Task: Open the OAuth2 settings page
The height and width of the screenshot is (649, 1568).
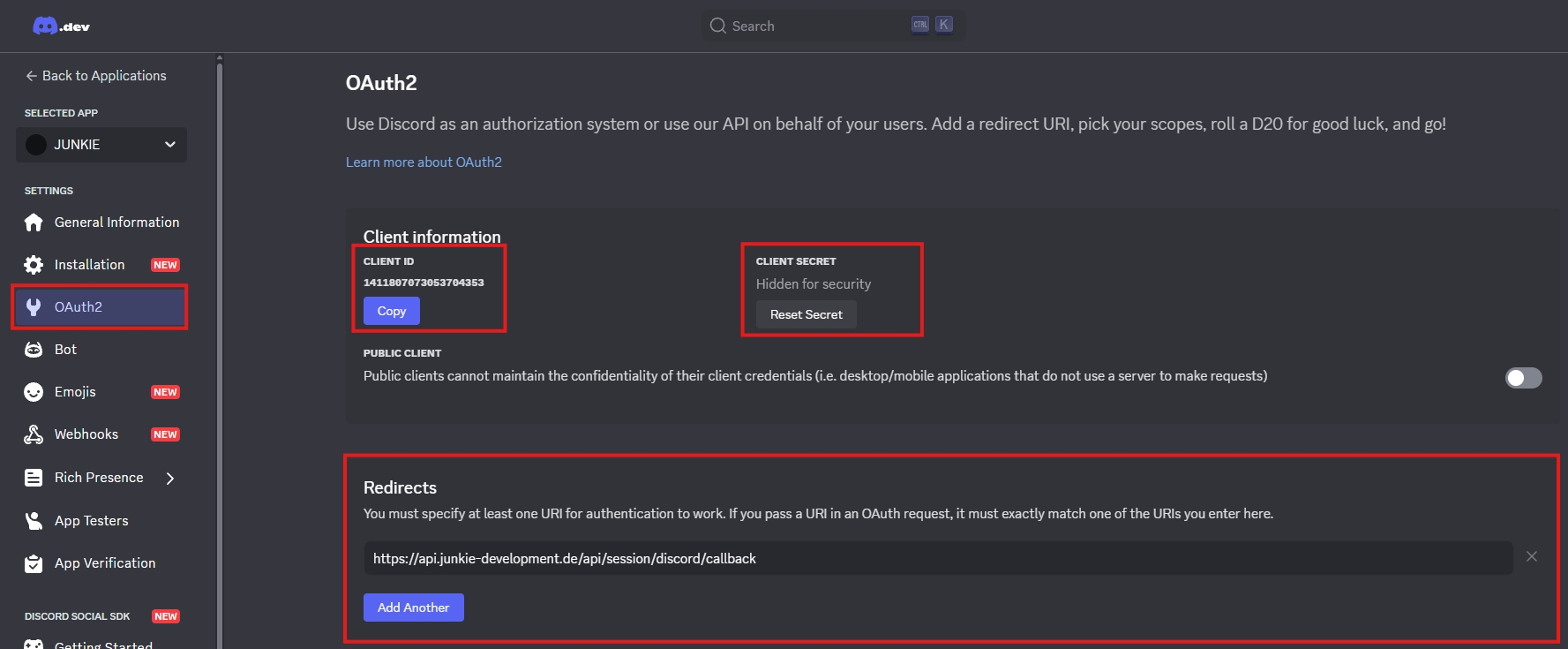Action: tap(79, 307)
